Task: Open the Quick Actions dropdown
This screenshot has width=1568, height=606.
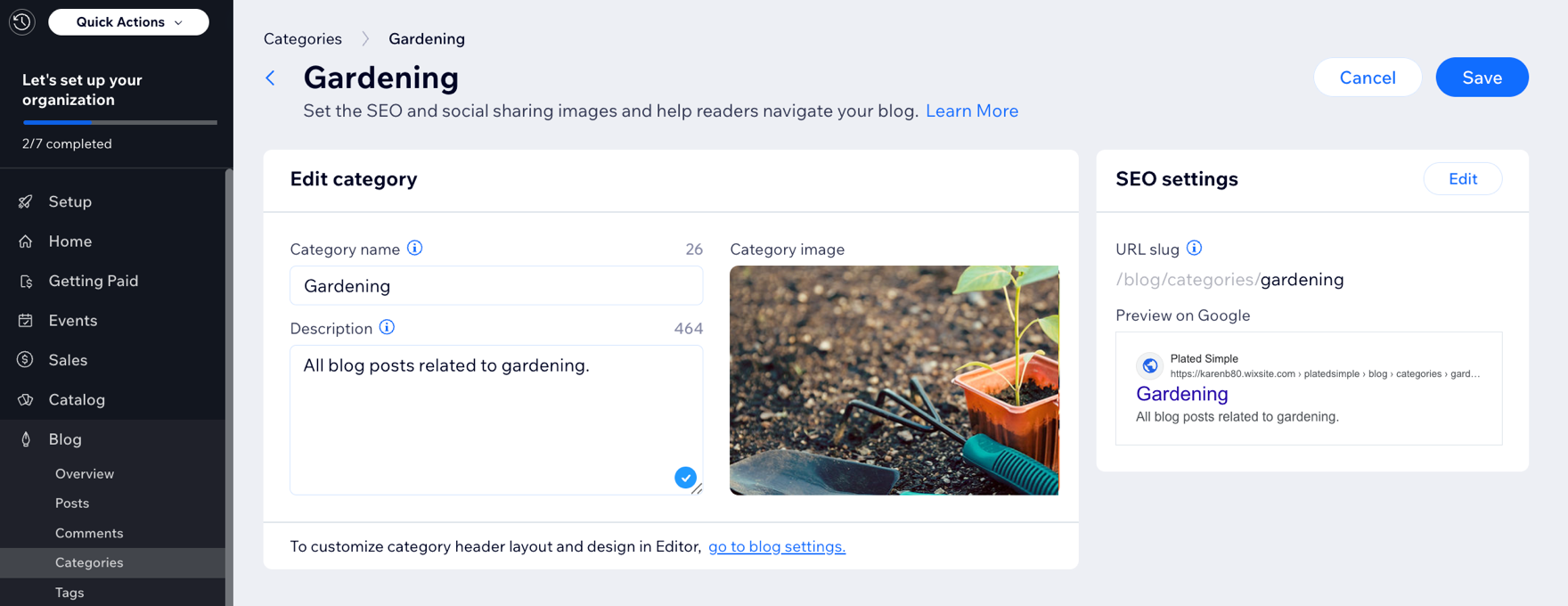Action: click(x=128, y=22)
